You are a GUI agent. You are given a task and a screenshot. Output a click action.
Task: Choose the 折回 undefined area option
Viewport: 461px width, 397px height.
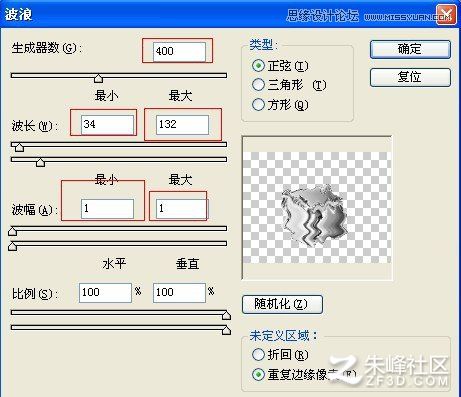pos(258,355)
